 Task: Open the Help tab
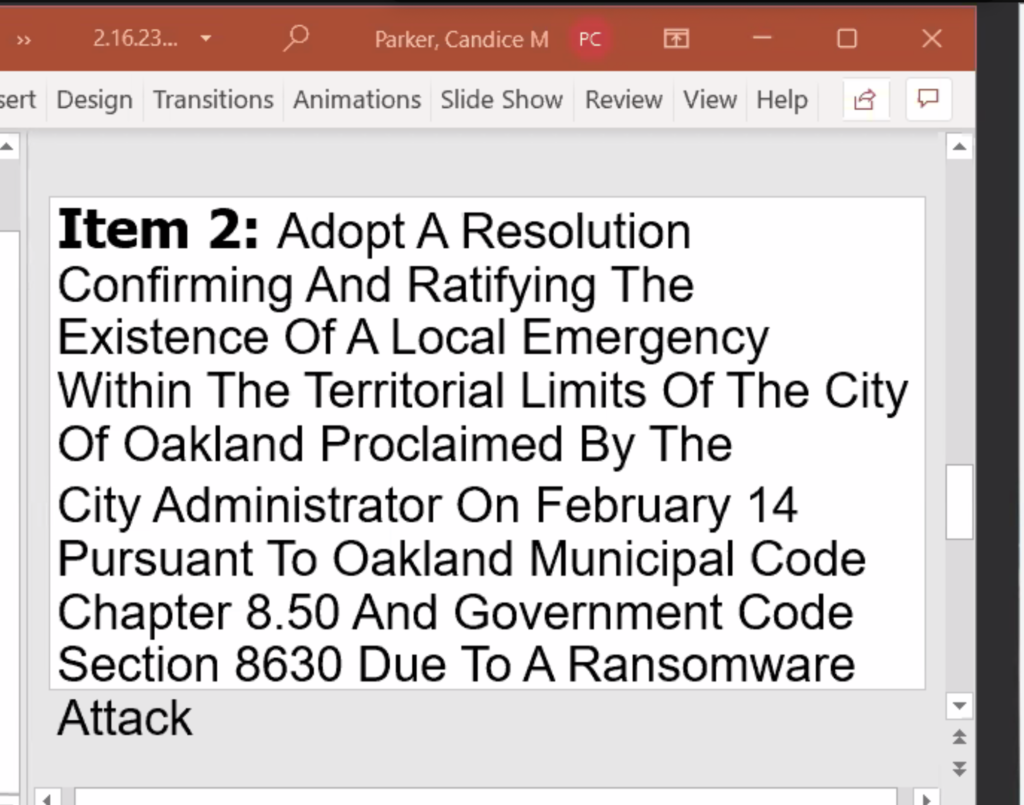pos(782,100)
